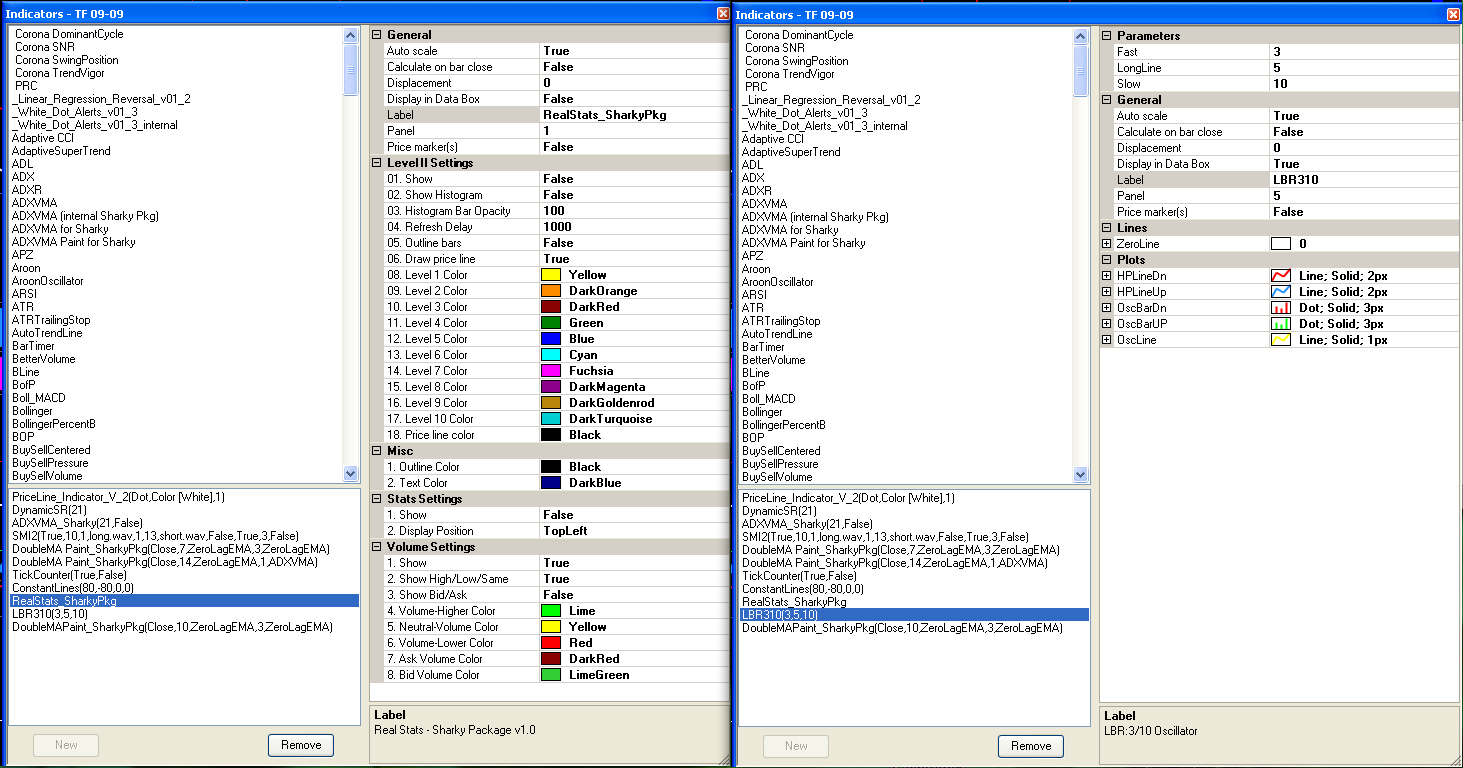The image size is (1463, 768).
Task: Collapse the Volume Settings section
Action: coord(376,547)
